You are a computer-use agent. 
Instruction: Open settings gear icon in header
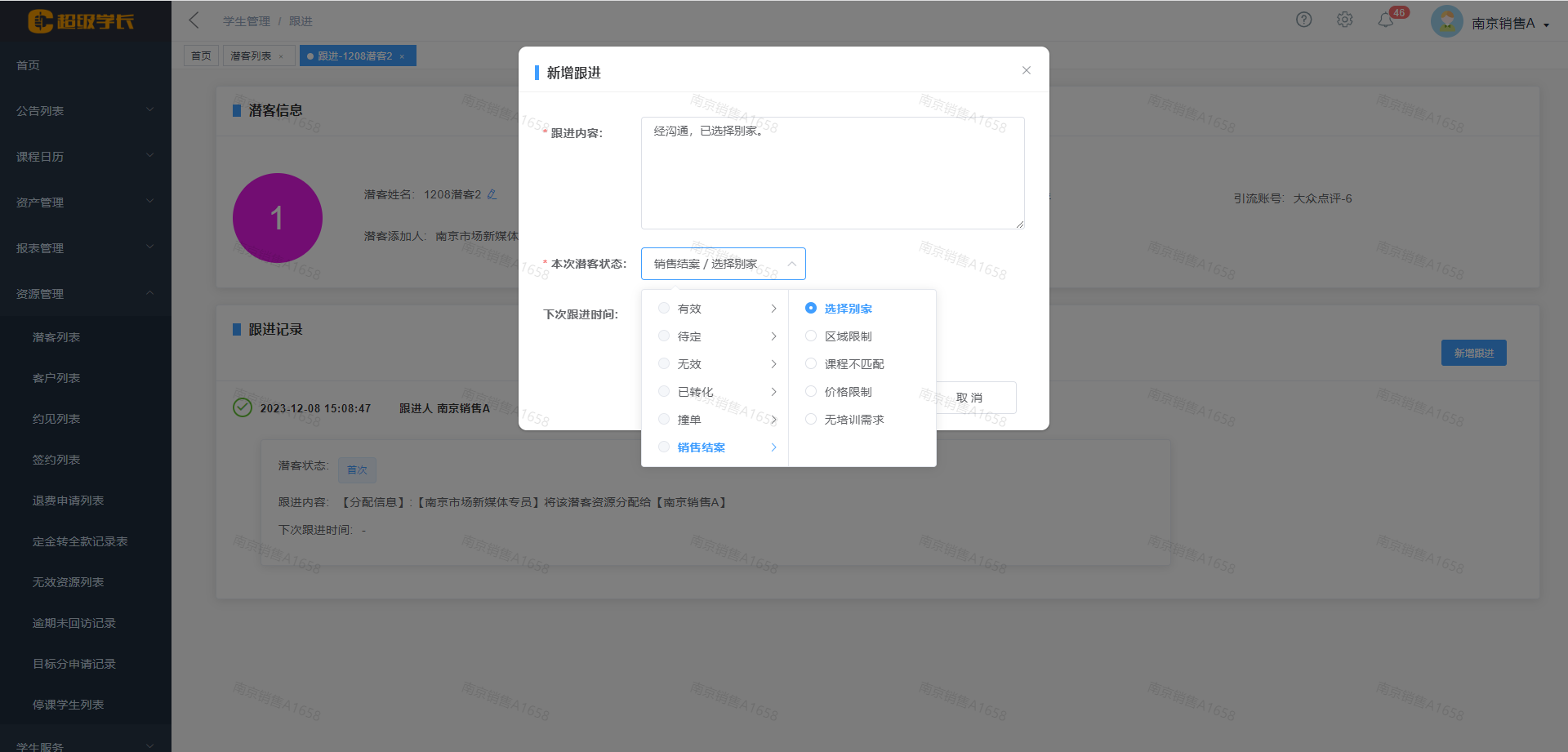point(1344,20)
